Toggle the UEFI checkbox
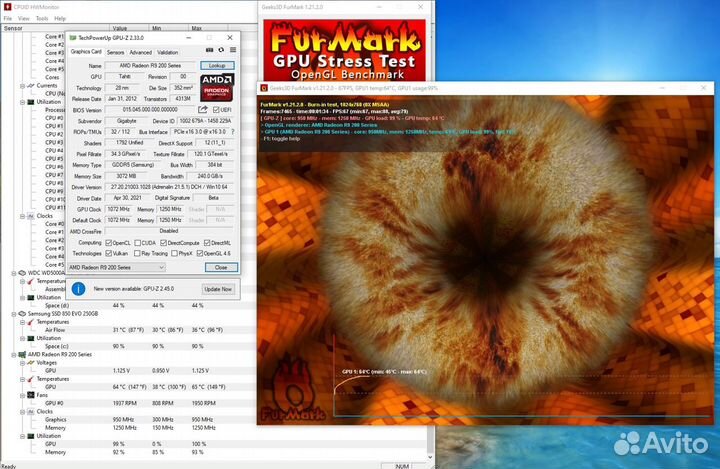This screenshot has height=469, width=720. pos(216,109)
